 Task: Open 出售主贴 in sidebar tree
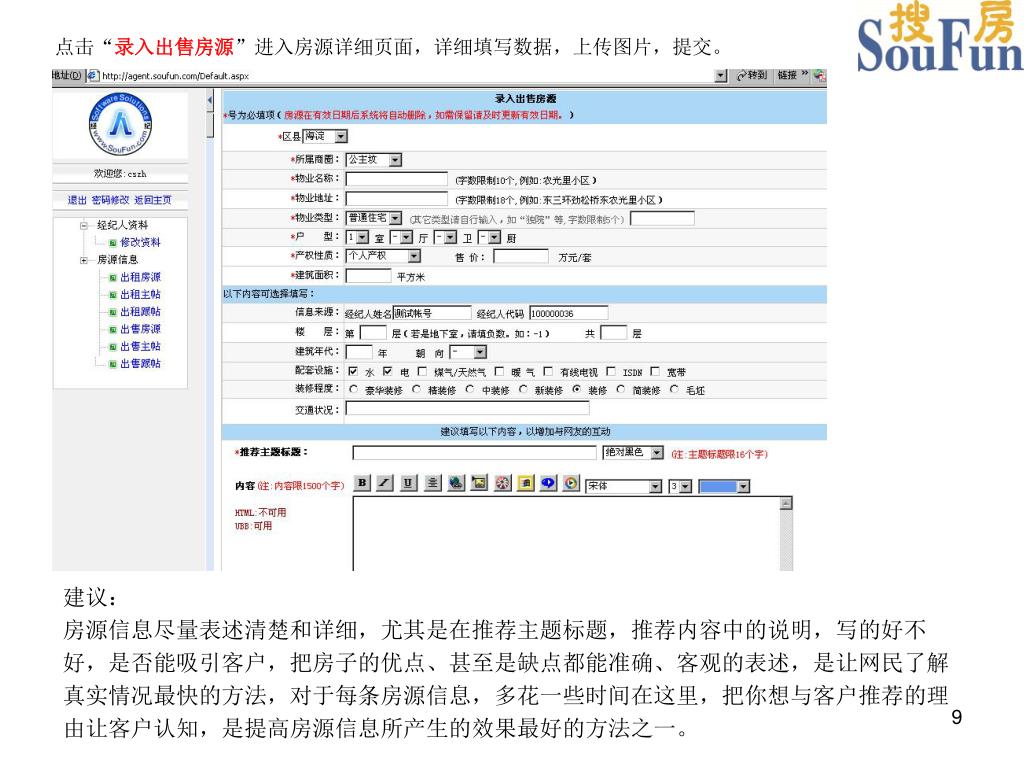140,346
